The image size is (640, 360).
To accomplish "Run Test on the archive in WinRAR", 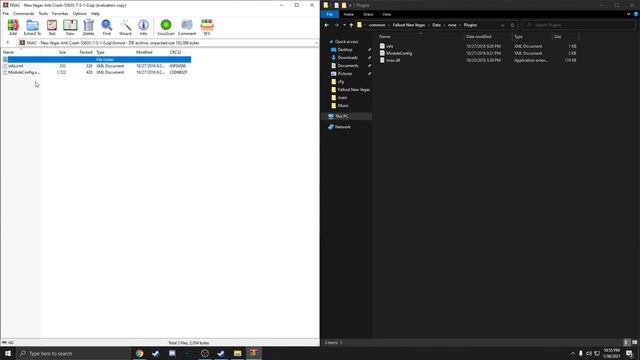I will click(52, 27).
